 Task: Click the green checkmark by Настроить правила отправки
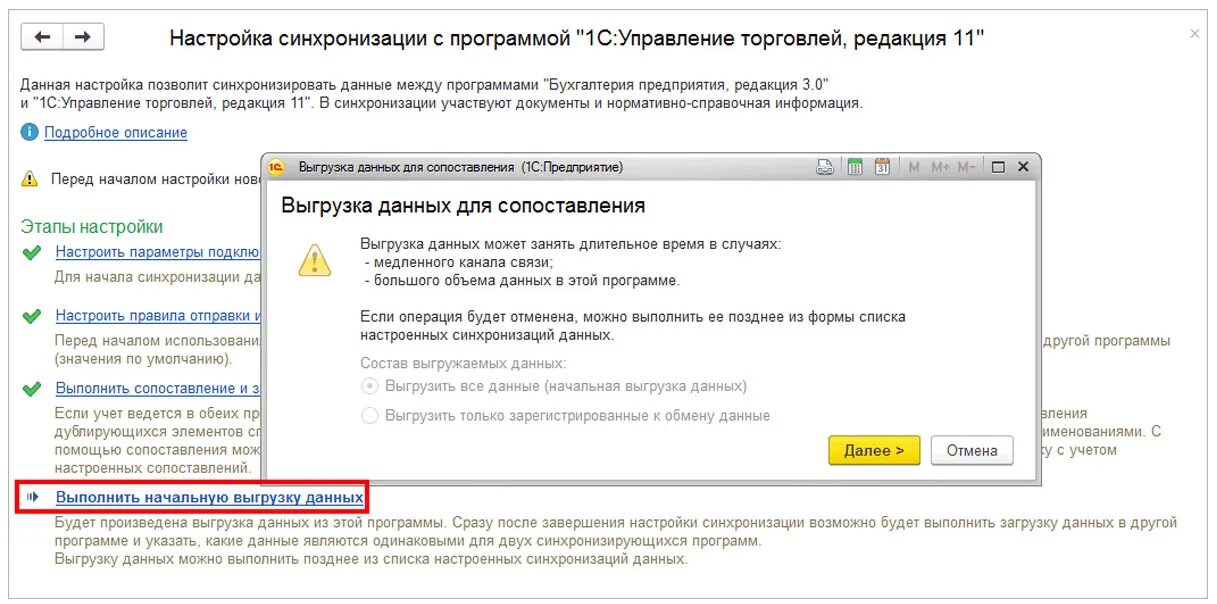(32, 316)
